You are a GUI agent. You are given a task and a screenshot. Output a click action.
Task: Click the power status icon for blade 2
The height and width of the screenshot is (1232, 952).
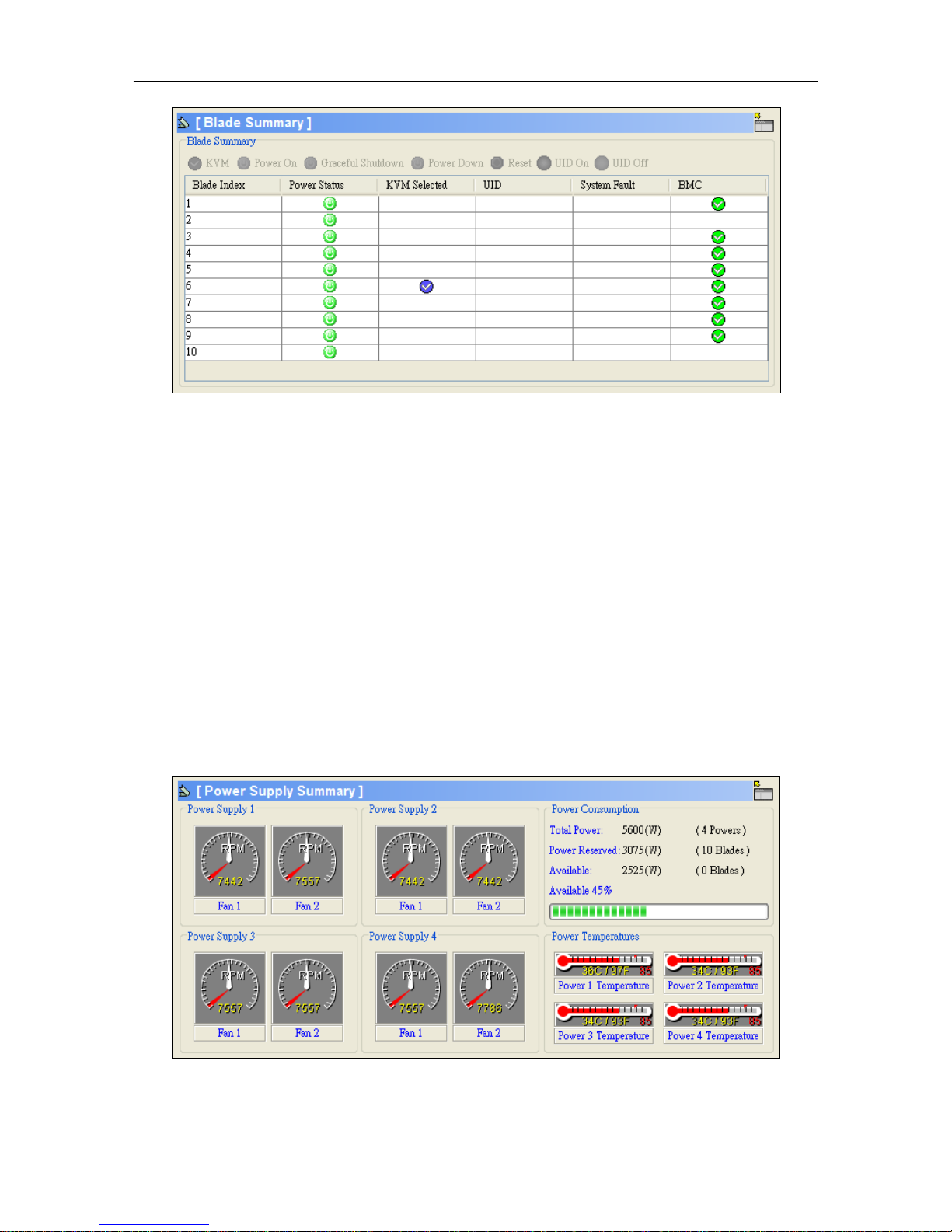pos(330,220)
